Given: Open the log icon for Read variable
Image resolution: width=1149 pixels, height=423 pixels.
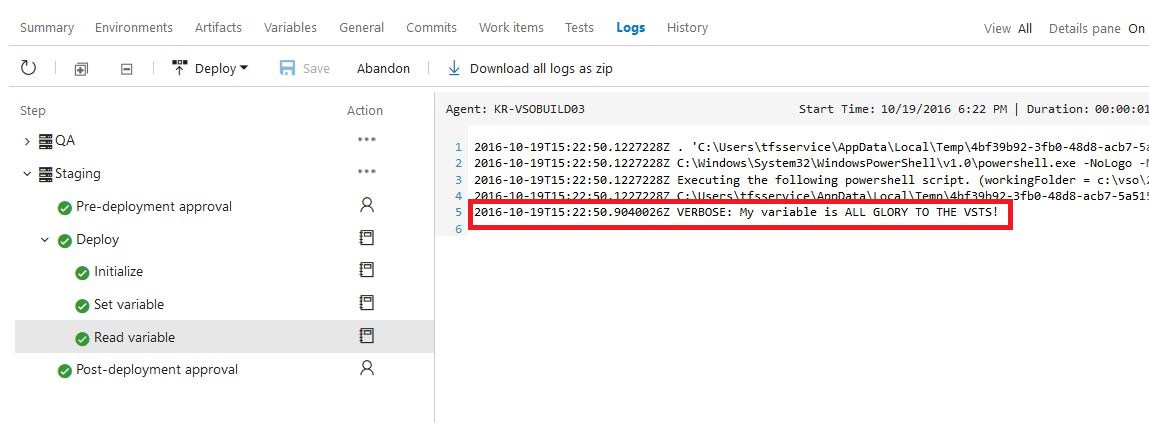Looking at the screenshot, I should 366,336.
